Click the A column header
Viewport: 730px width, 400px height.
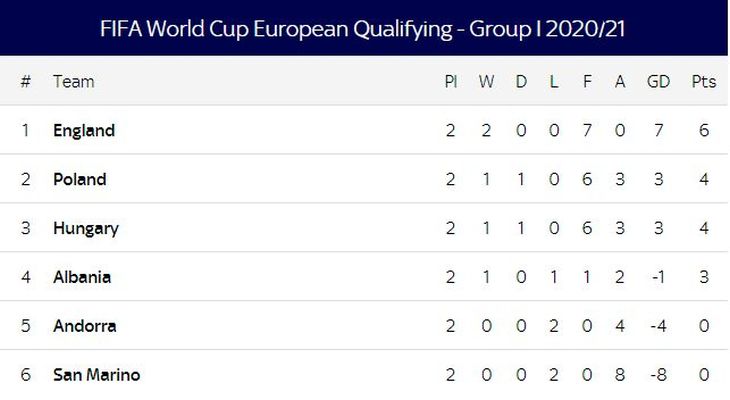coord(620,81)
